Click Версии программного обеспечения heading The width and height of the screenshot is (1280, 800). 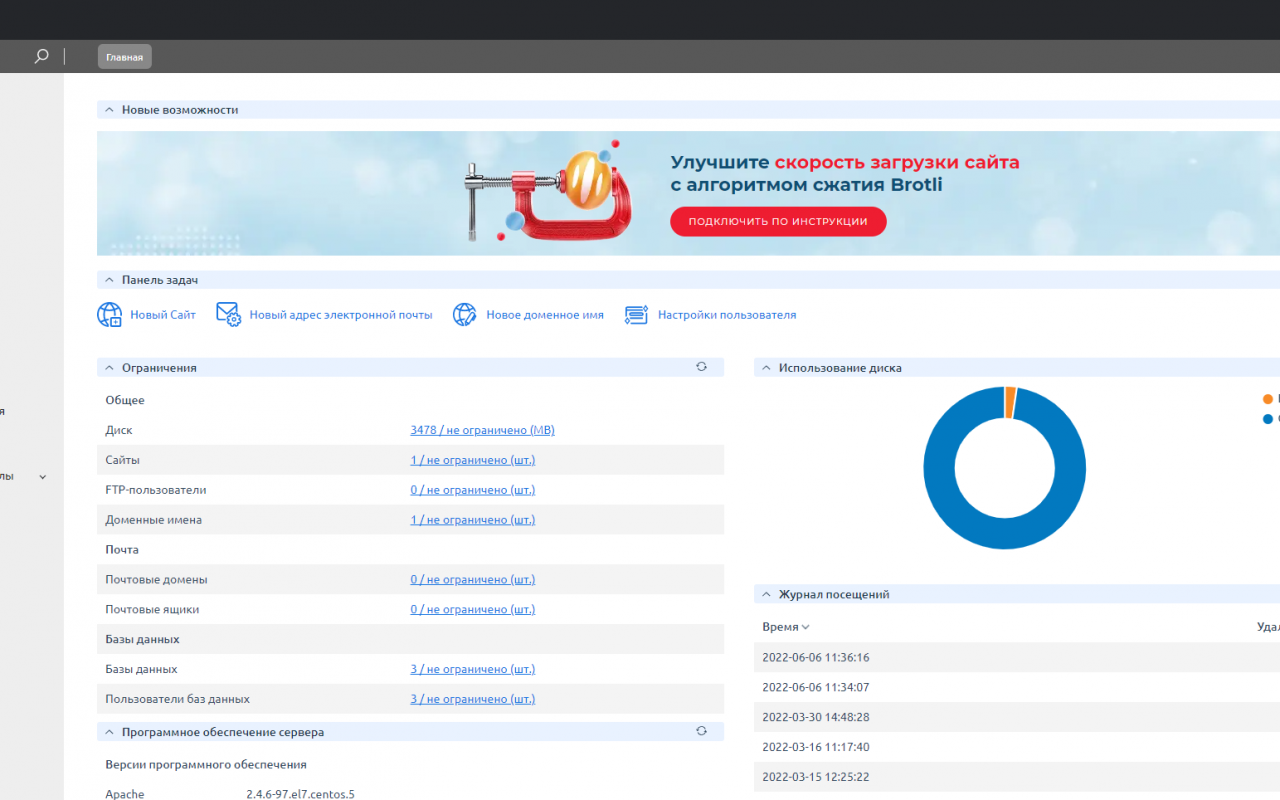206,764
